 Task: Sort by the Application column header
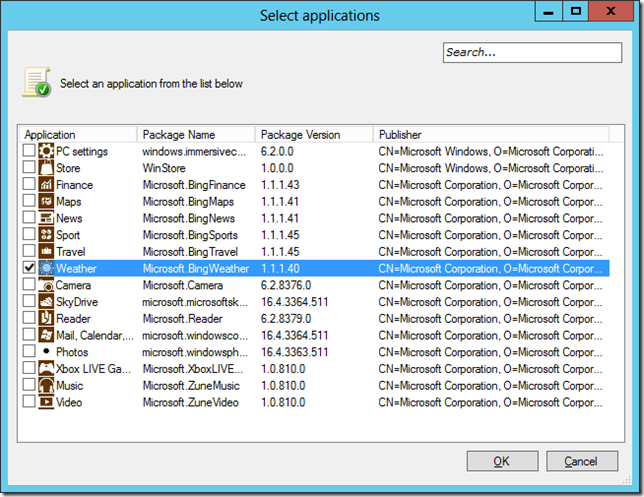click(78, 134)
